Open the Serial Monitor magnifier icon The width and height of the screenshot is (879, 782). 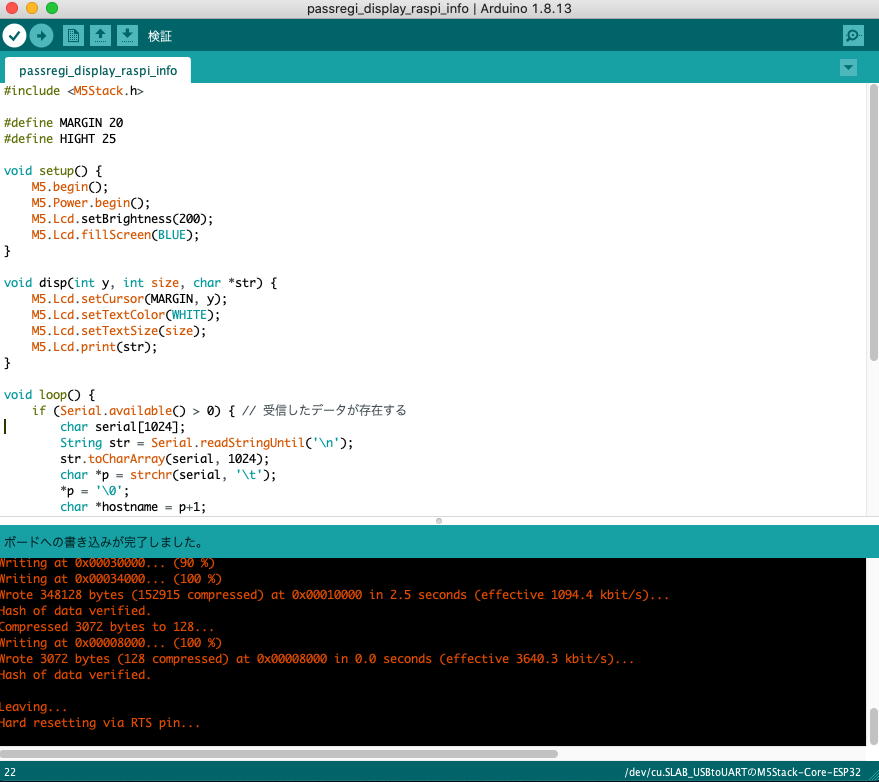pos(853,36)
